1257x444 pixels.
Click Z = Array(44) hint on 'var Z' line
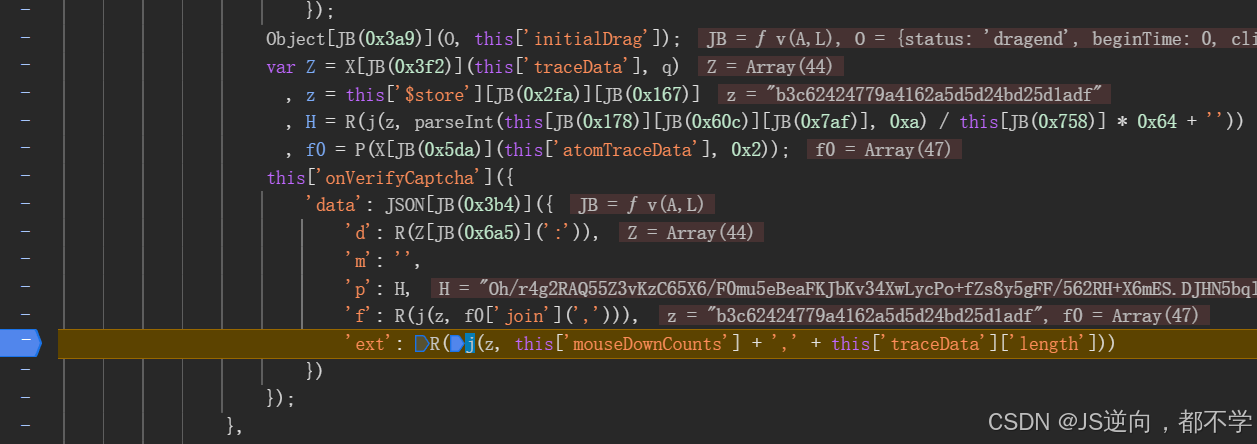[x=770, y=67]
